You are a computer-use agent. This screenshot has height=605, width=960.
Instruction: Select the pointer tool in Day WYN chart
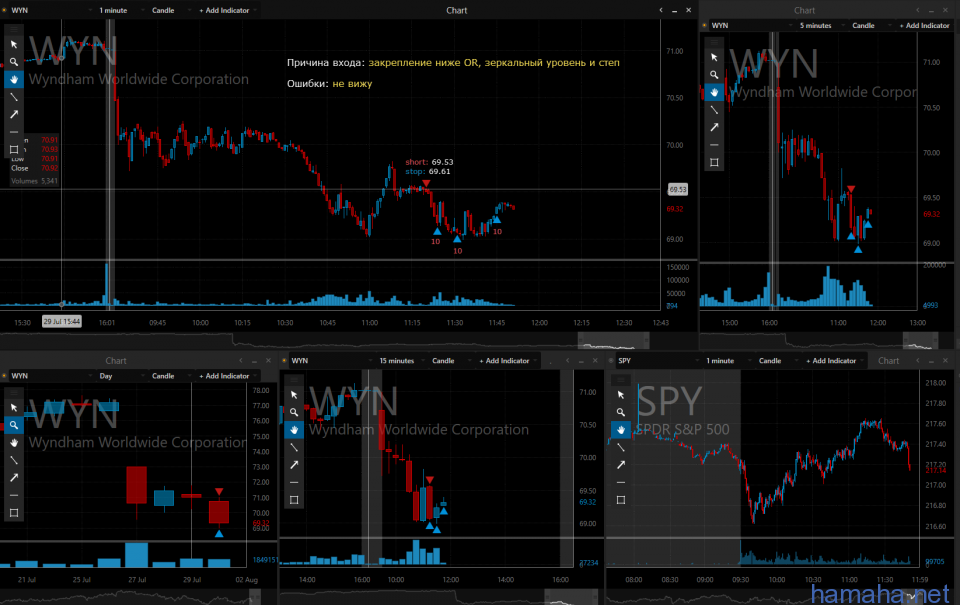click(x=13, y=408)
